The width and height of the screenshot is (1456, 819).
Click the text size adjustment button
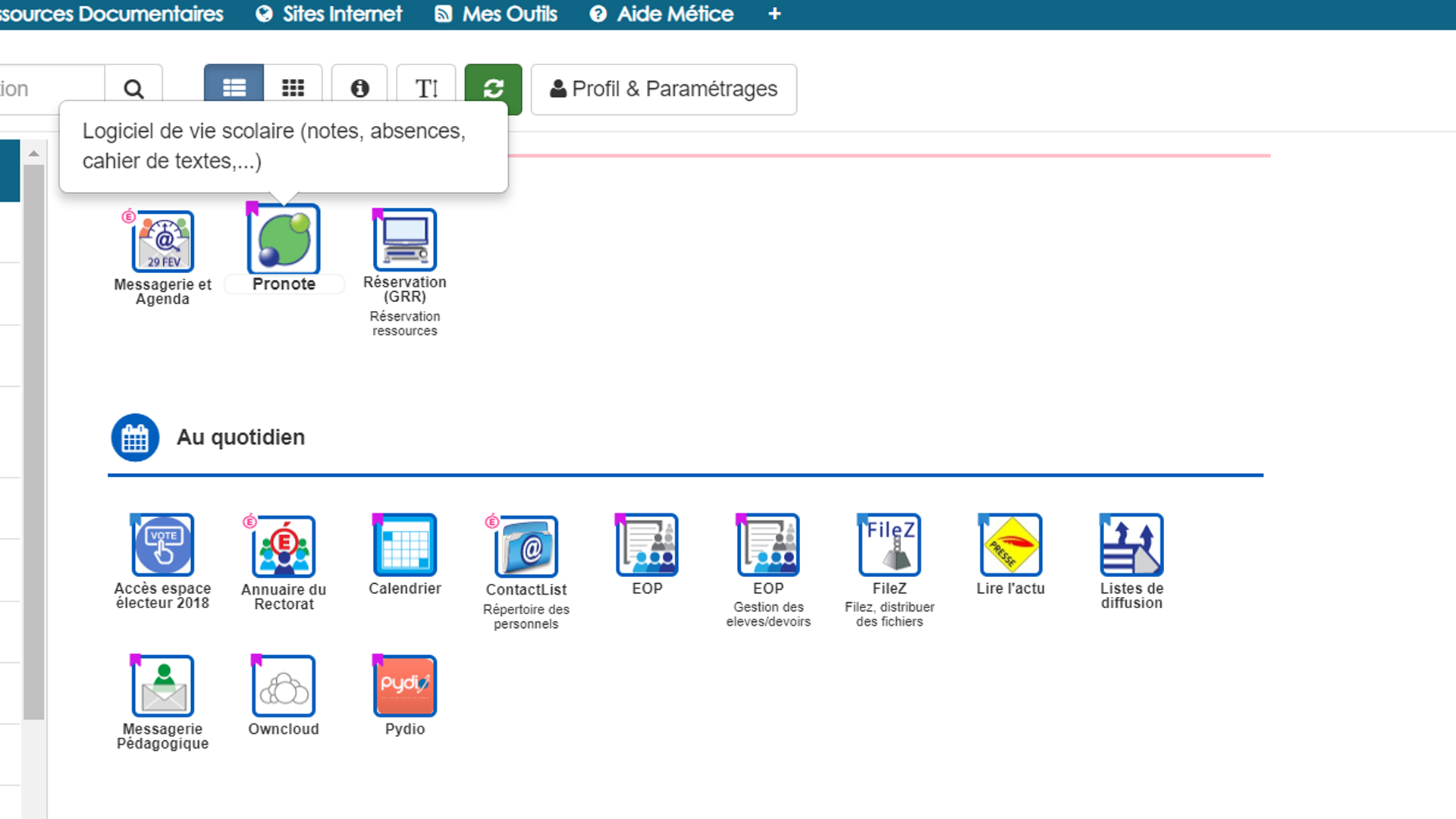pyautogui.click(x=426, y=89)
